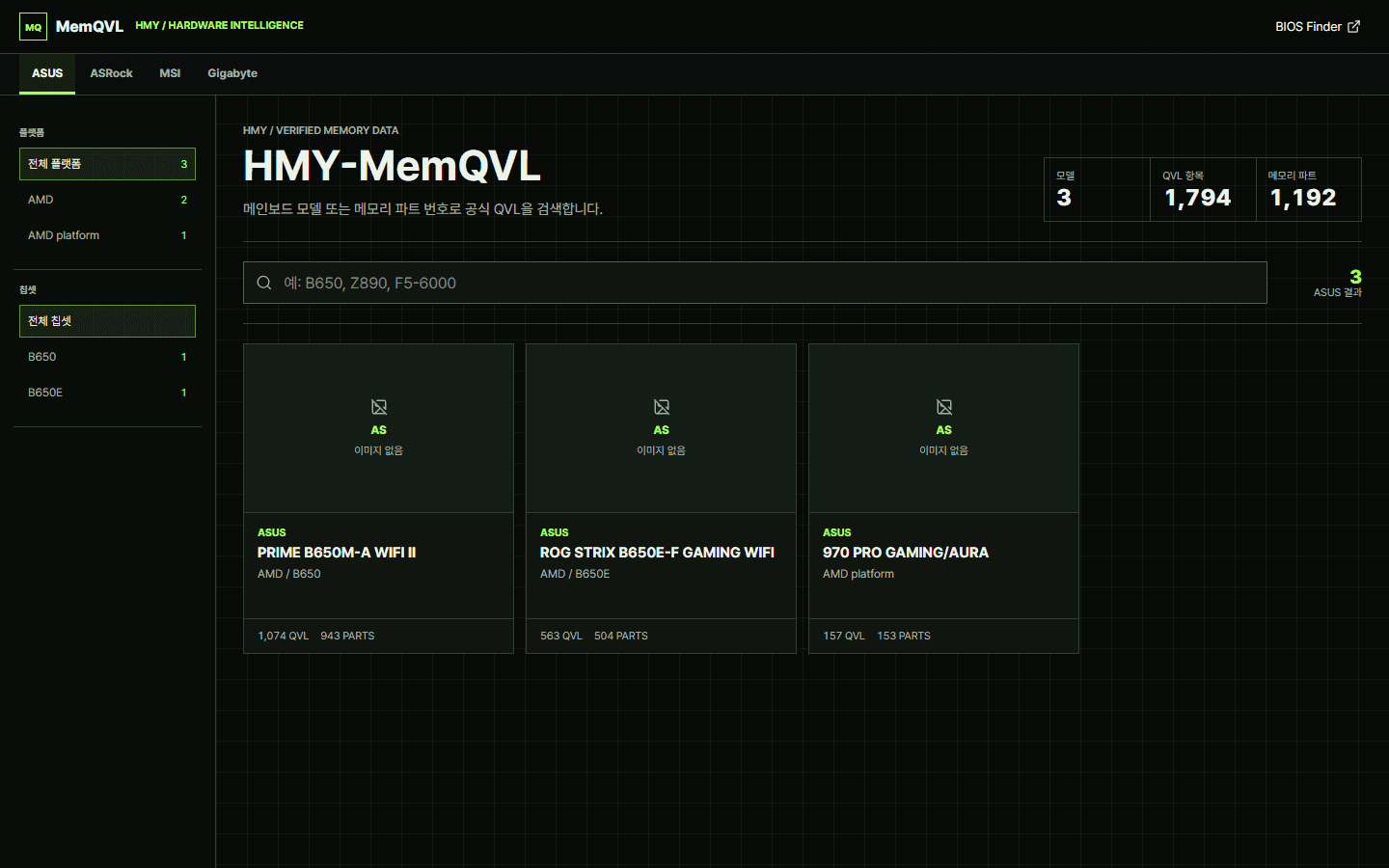Click the 'HMY / HARDWARE INTELLIGENCE' tagline
This screenshot has width=1389, height=868.
click(x=219, y=25)
